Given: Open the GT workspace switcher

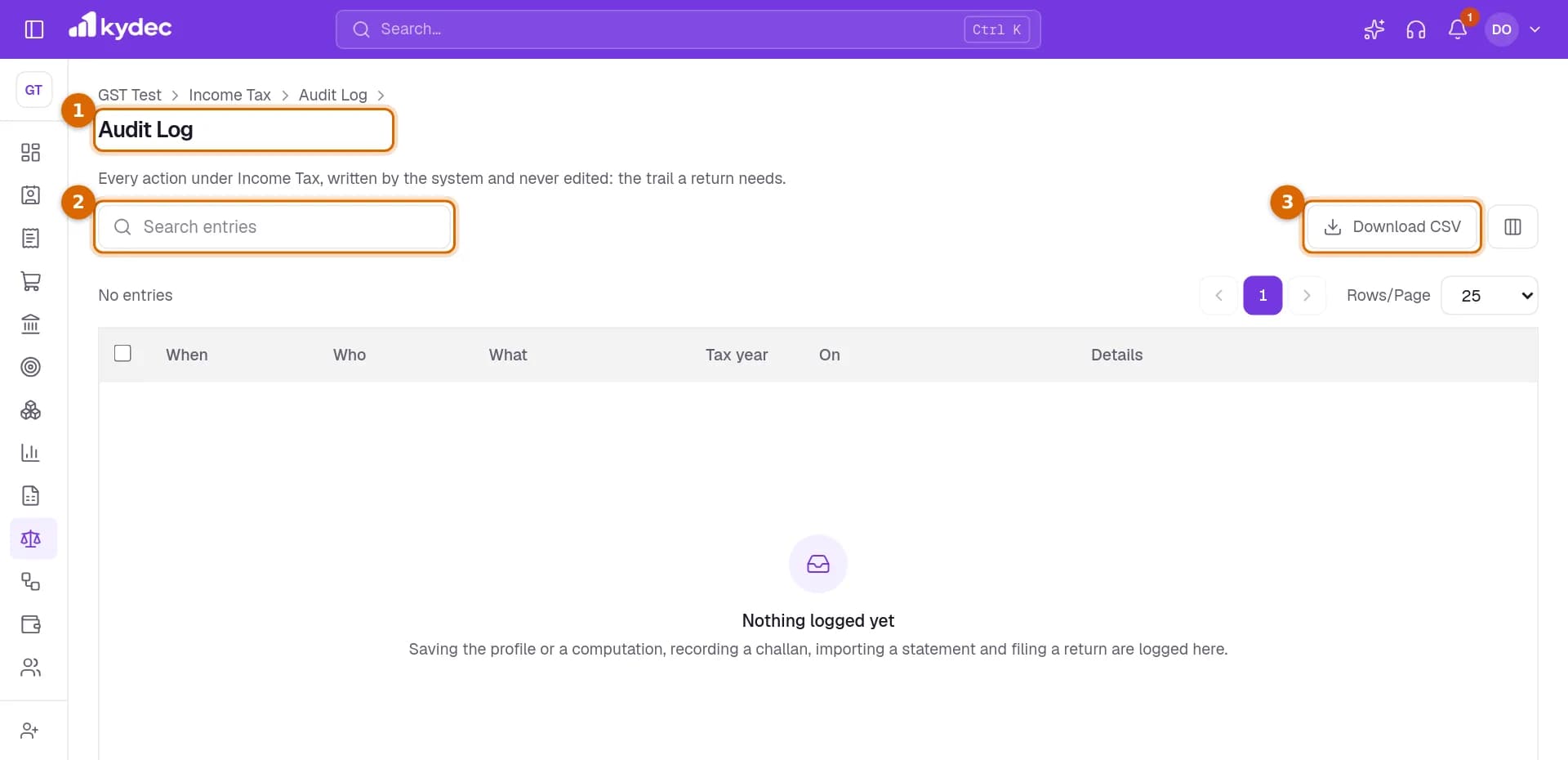Looking at the screenshot, I should tap(34, 90).
